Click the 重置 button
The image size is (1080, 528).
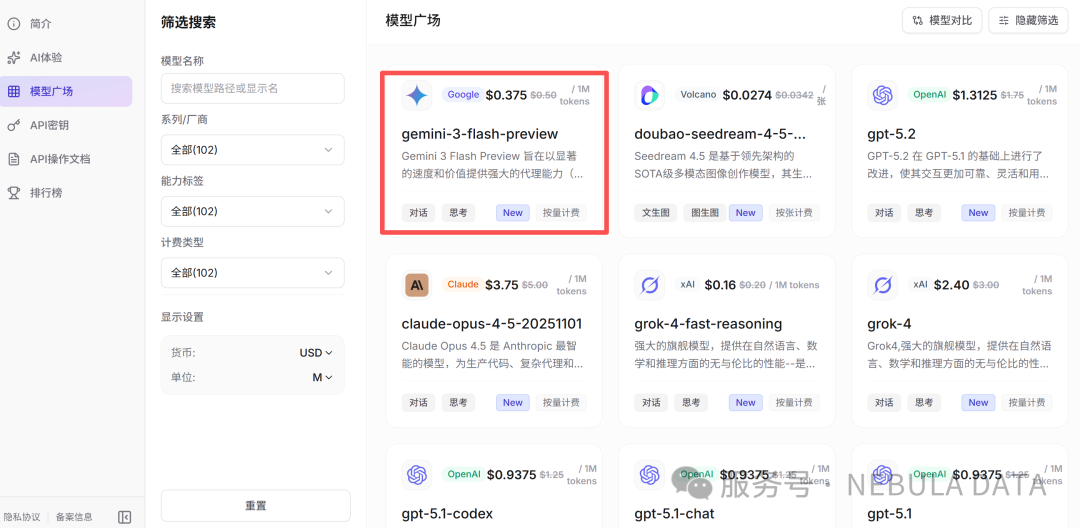pyautogui.click(x=256, y=505)
